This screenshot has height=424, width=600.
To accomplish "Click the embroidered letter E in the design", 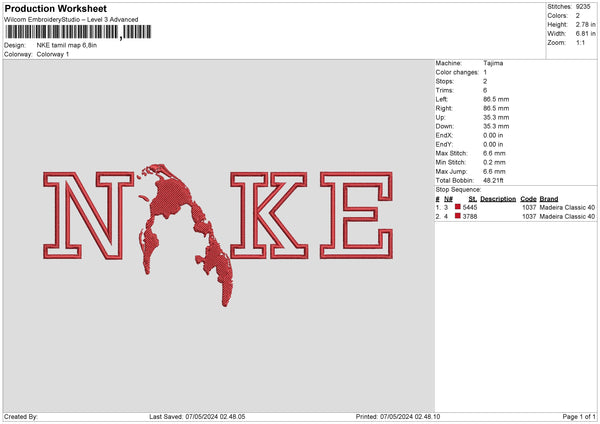I will (x=357, y=215).
